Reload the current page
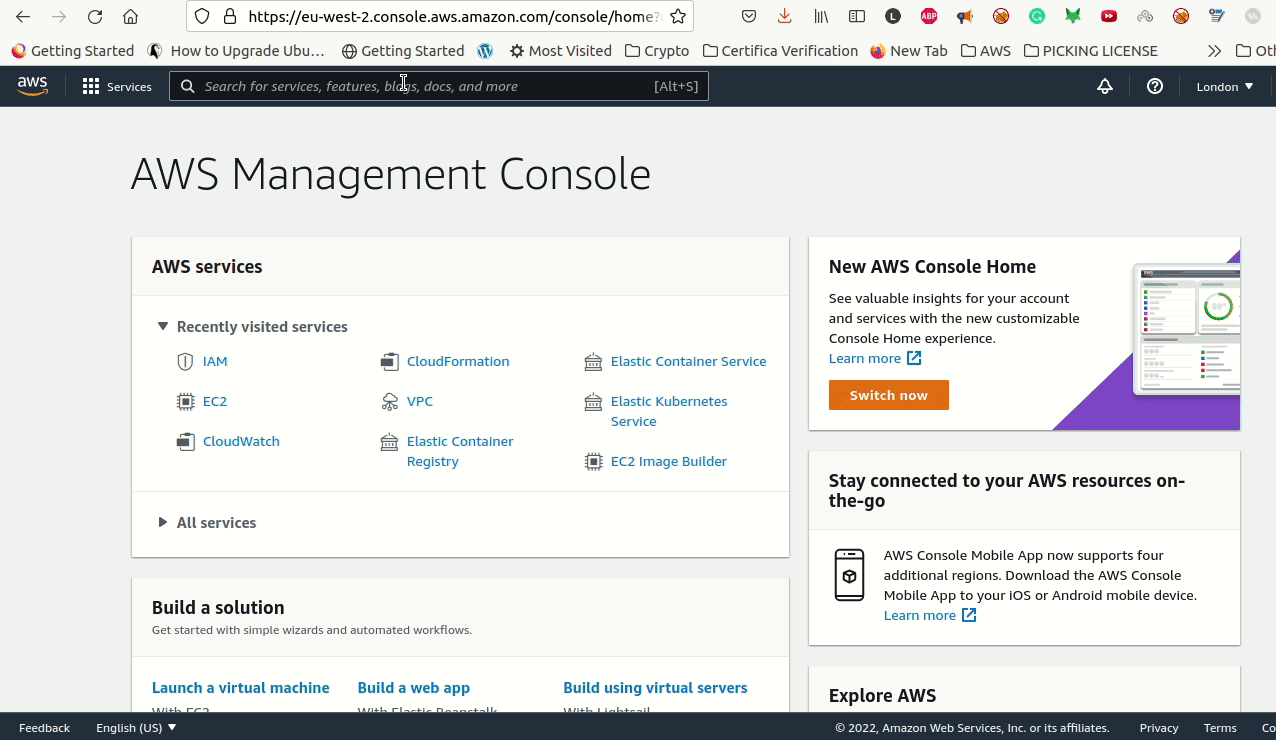Viewport: 1276px width, 740px height. click(x=95, y=17)
